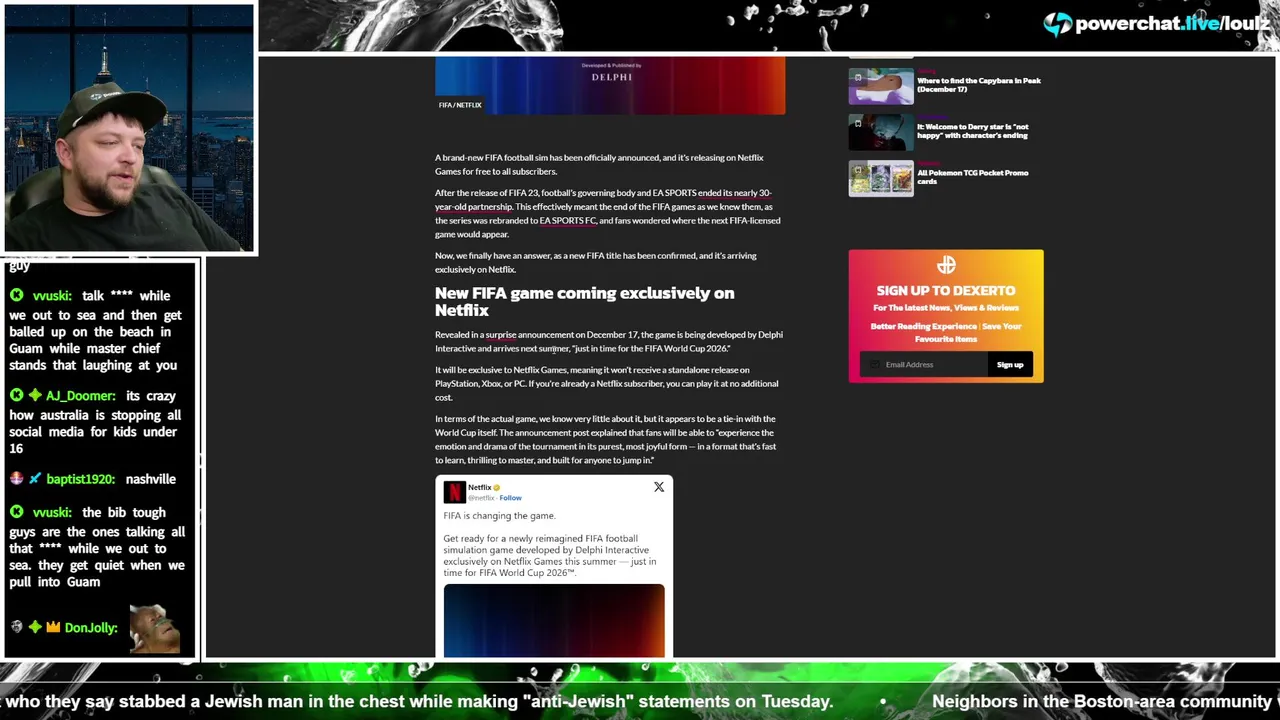
Task: Click the @netflix handle in the tweet
Action: [482, 498]
